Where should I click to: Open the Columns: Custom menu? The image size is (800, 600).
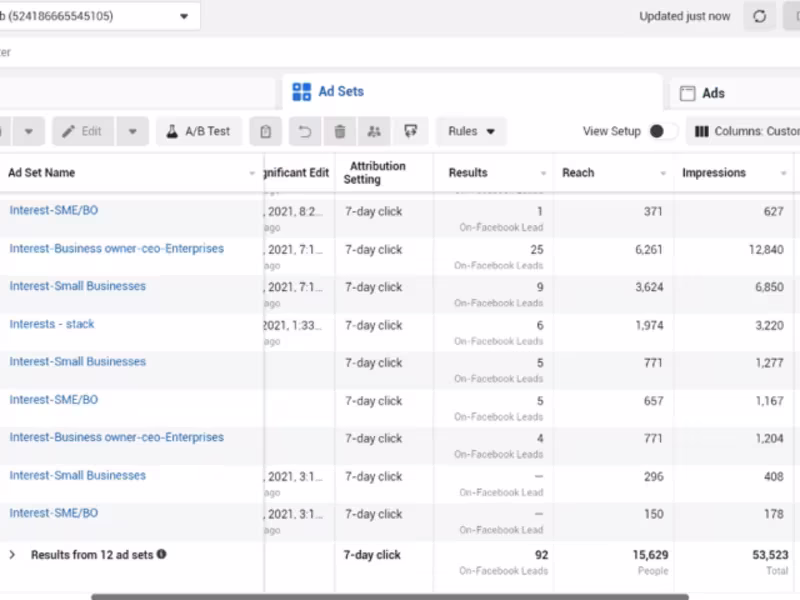(745, 131)
